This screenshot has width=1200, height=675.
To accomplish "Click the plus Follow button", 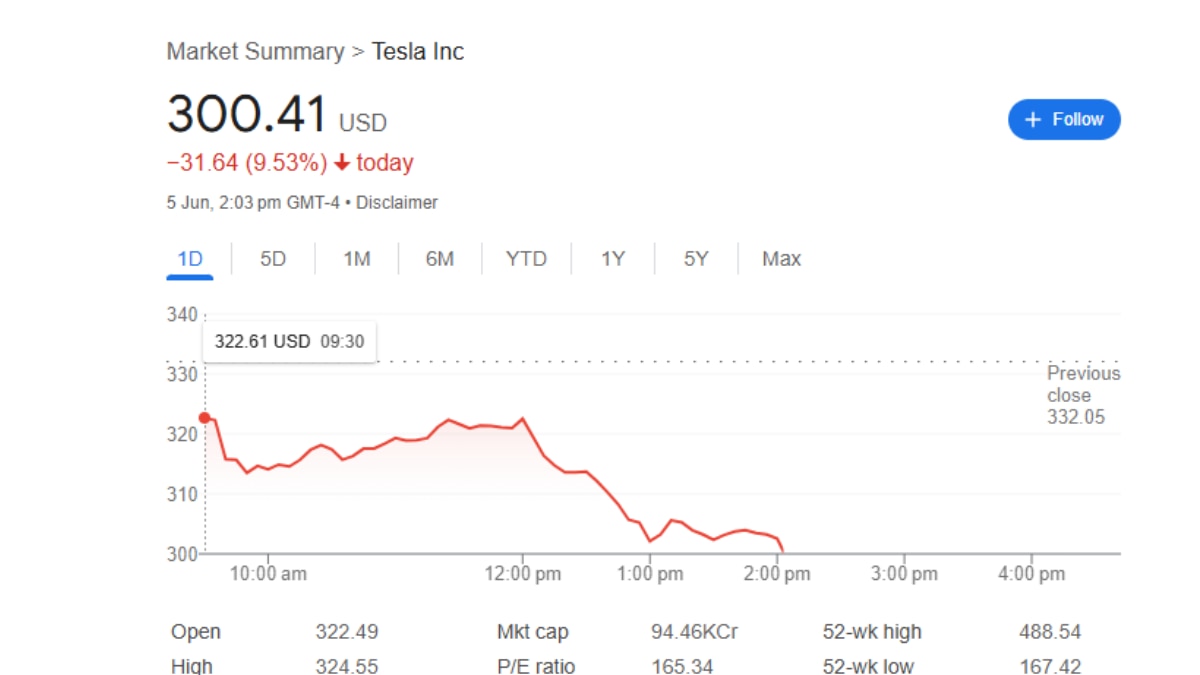I will click(1064, 120).
